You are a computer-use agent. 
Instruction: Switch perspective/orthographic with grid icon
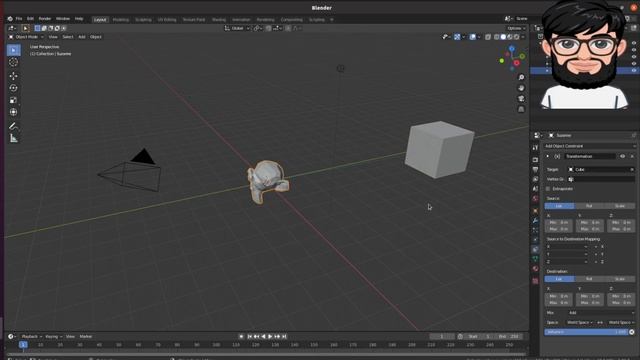click(x=521, y=109)
